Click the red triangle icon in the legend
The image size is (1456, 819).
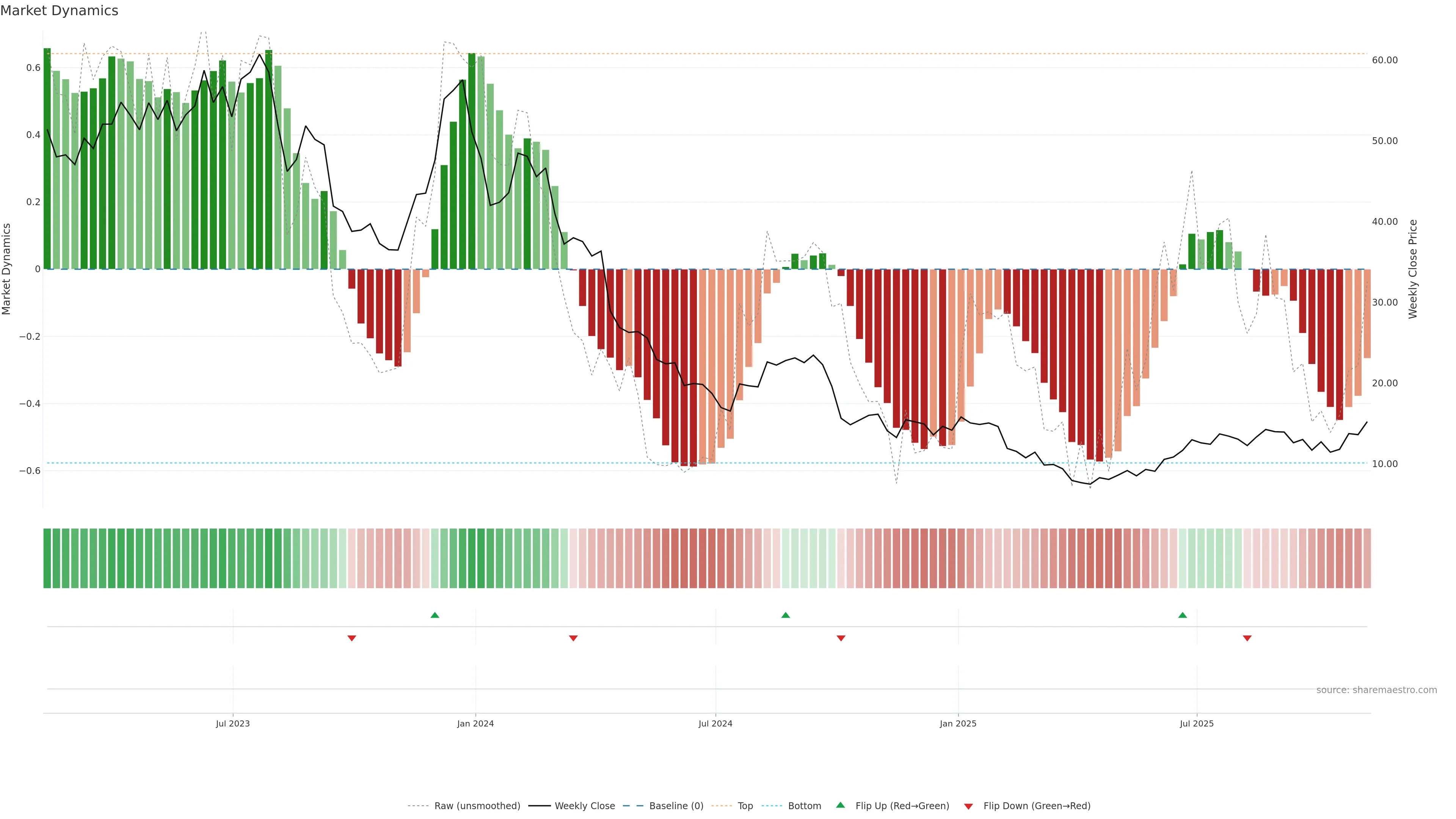pos(968,806)
